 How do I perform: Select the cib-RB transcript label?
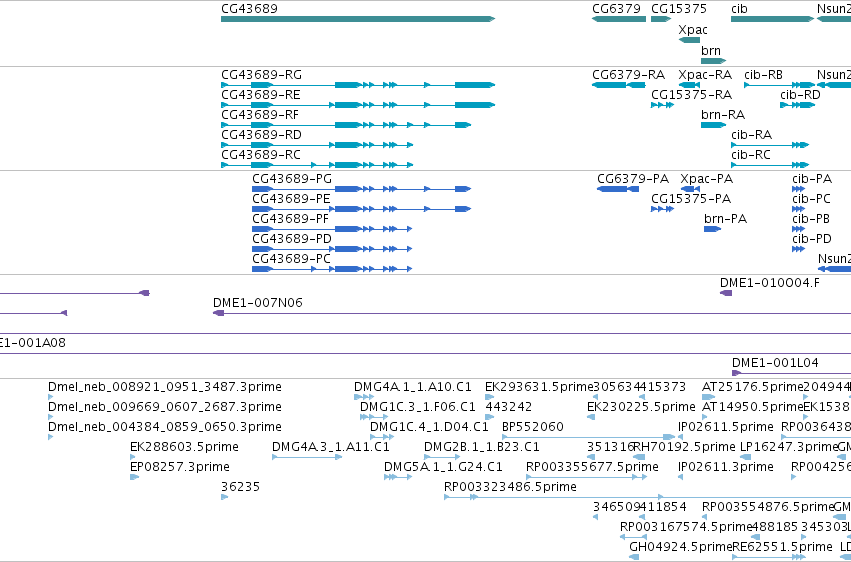click(x=764, y=75)
